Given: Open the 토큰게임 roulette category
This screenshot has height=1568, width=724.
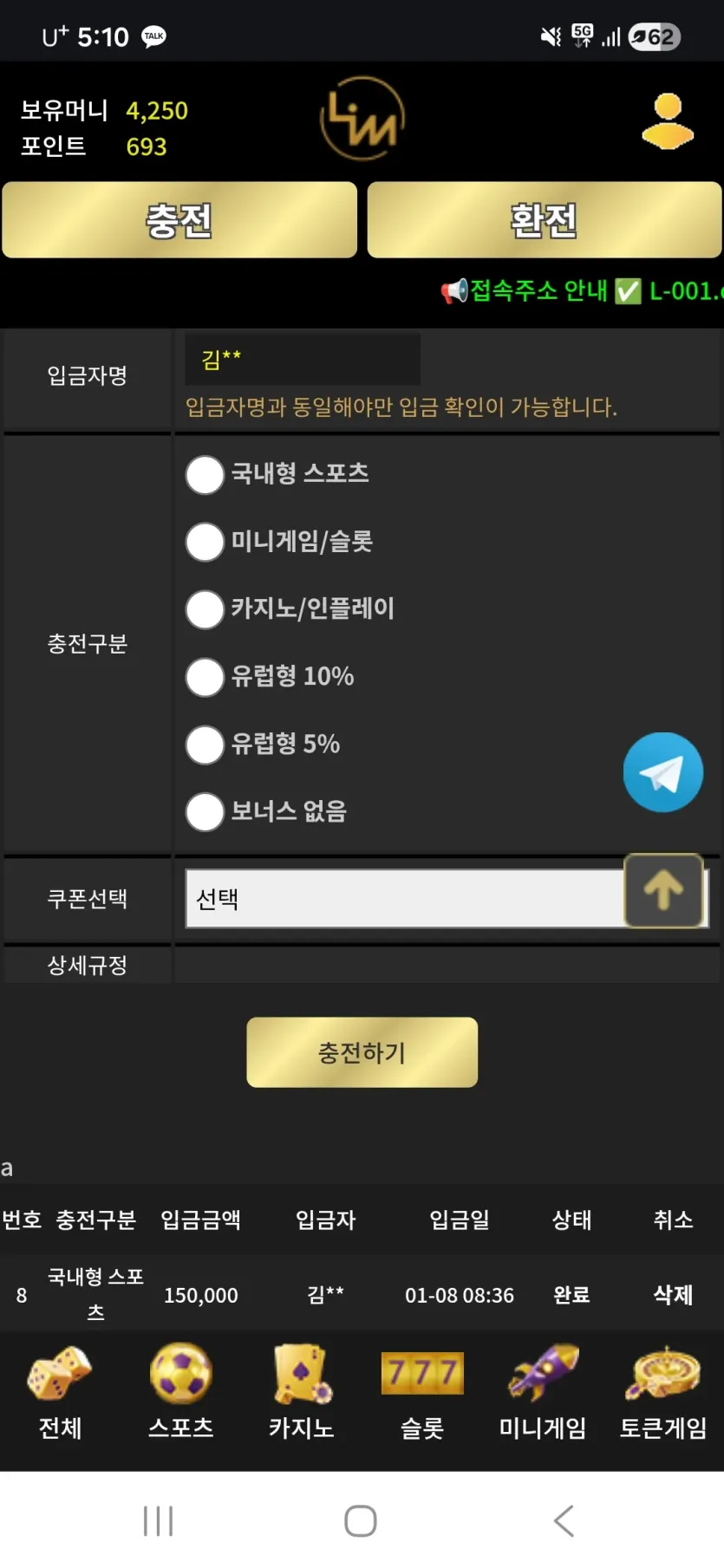Looking at the screenshot, I should (x=663, y=1392).
